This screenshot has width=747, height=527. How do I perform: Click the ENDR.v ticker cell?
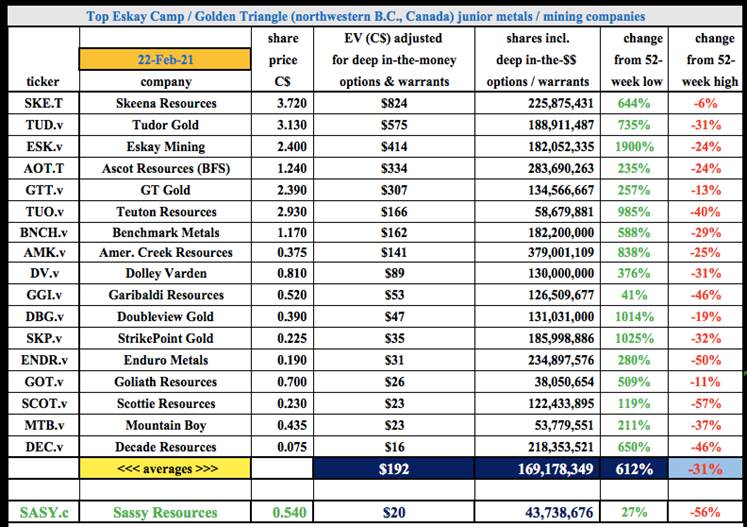tap(43, 360)
